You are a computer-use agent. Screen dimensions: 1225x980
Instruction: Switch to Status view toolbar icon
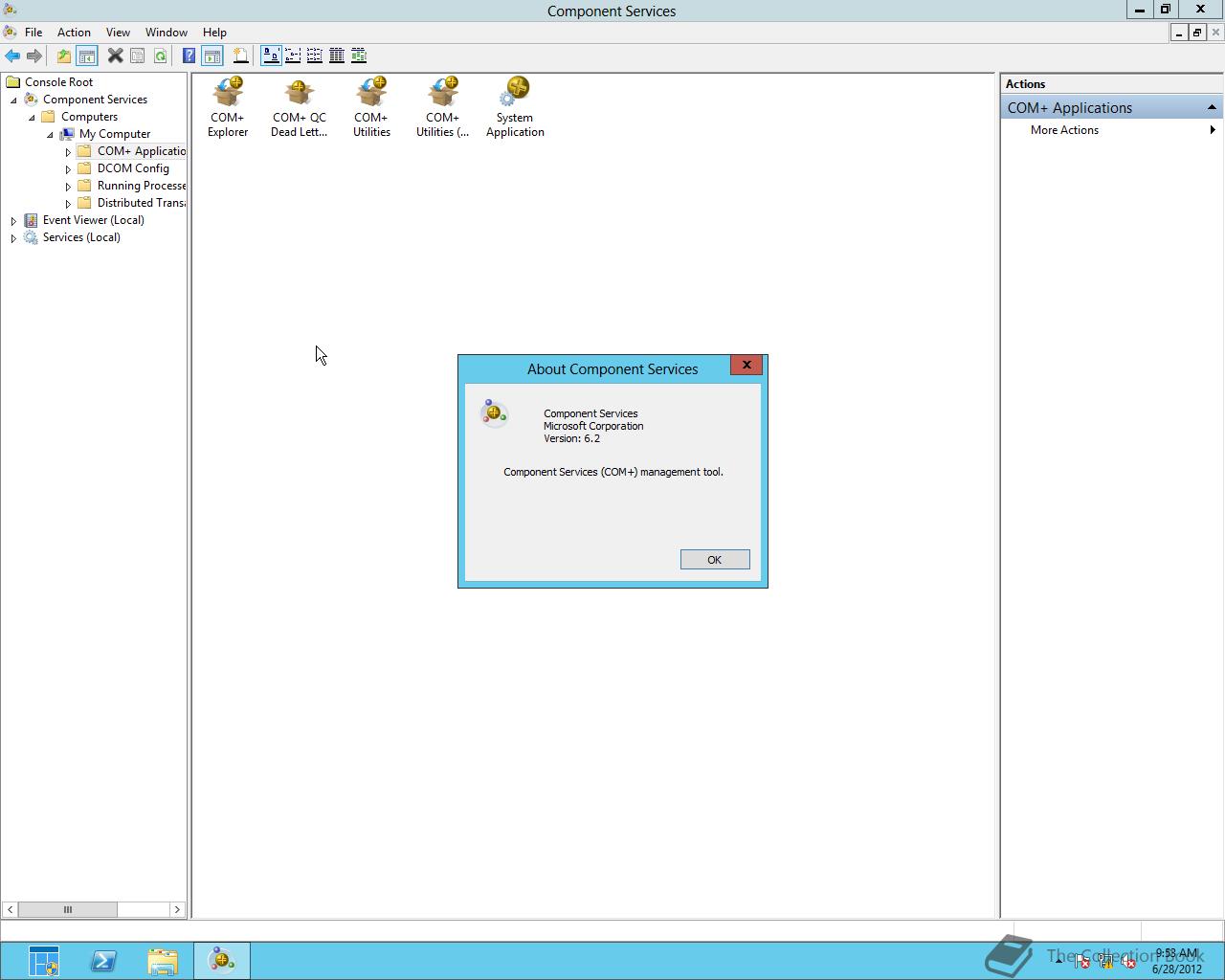pos(359,56)
